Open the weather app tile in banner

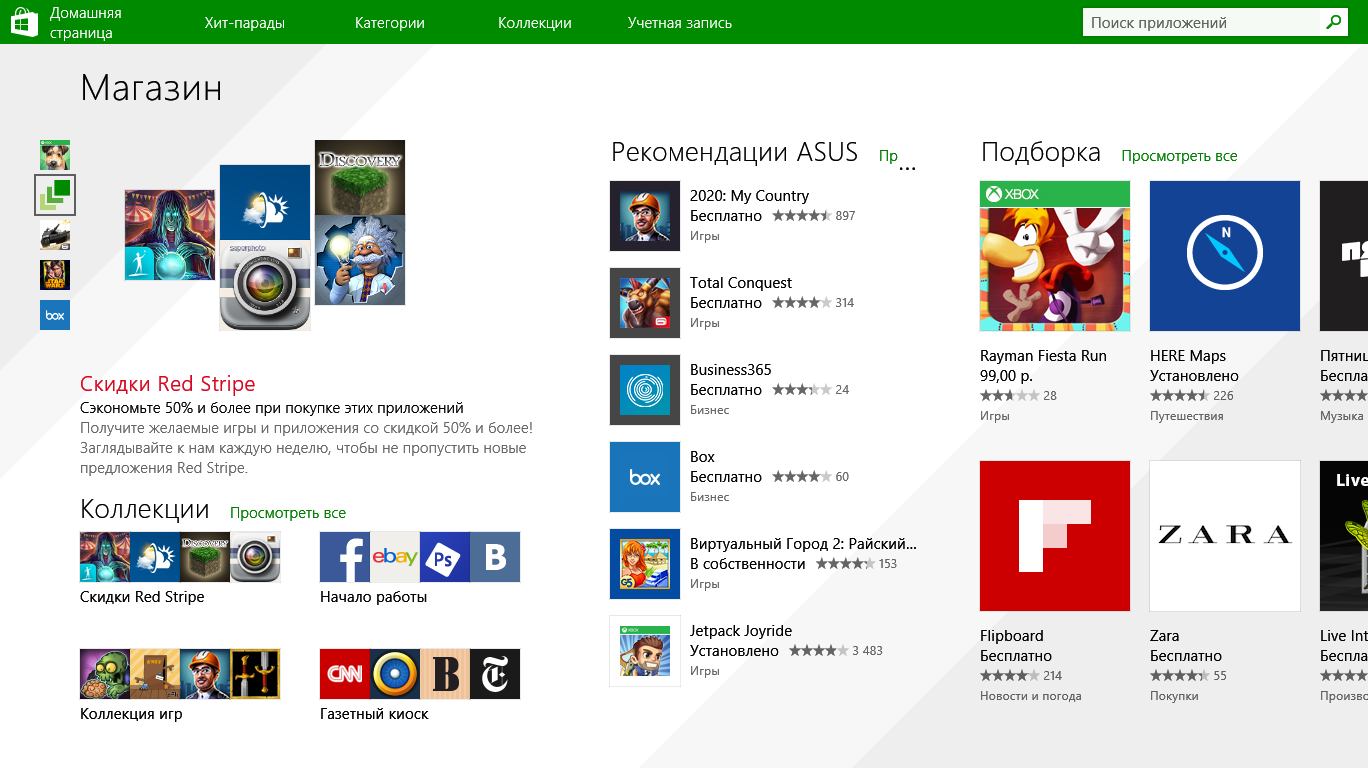tap(265, 202)
